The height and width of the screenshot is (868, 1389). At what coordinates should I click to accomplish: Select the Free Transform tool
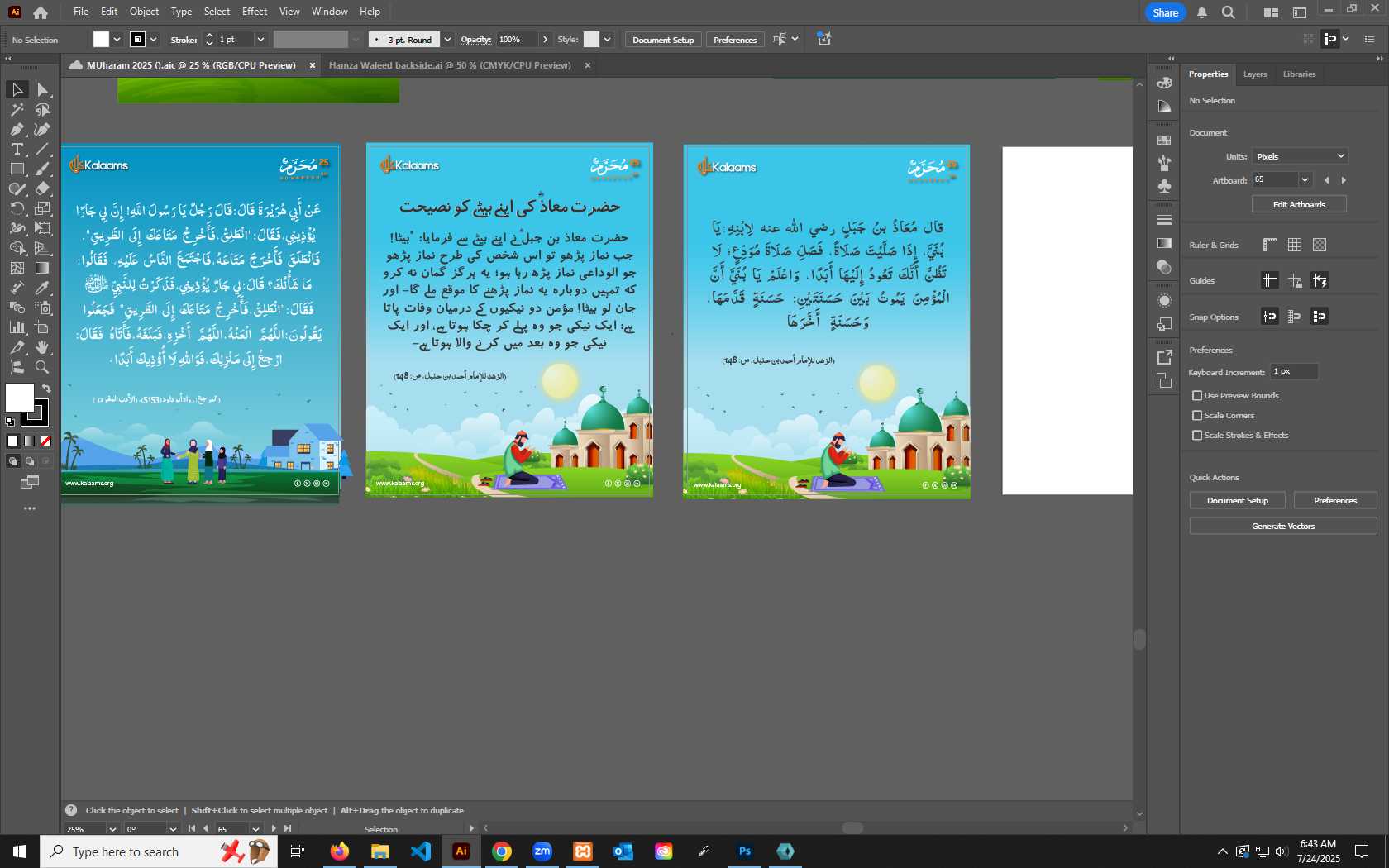[43, 228]
